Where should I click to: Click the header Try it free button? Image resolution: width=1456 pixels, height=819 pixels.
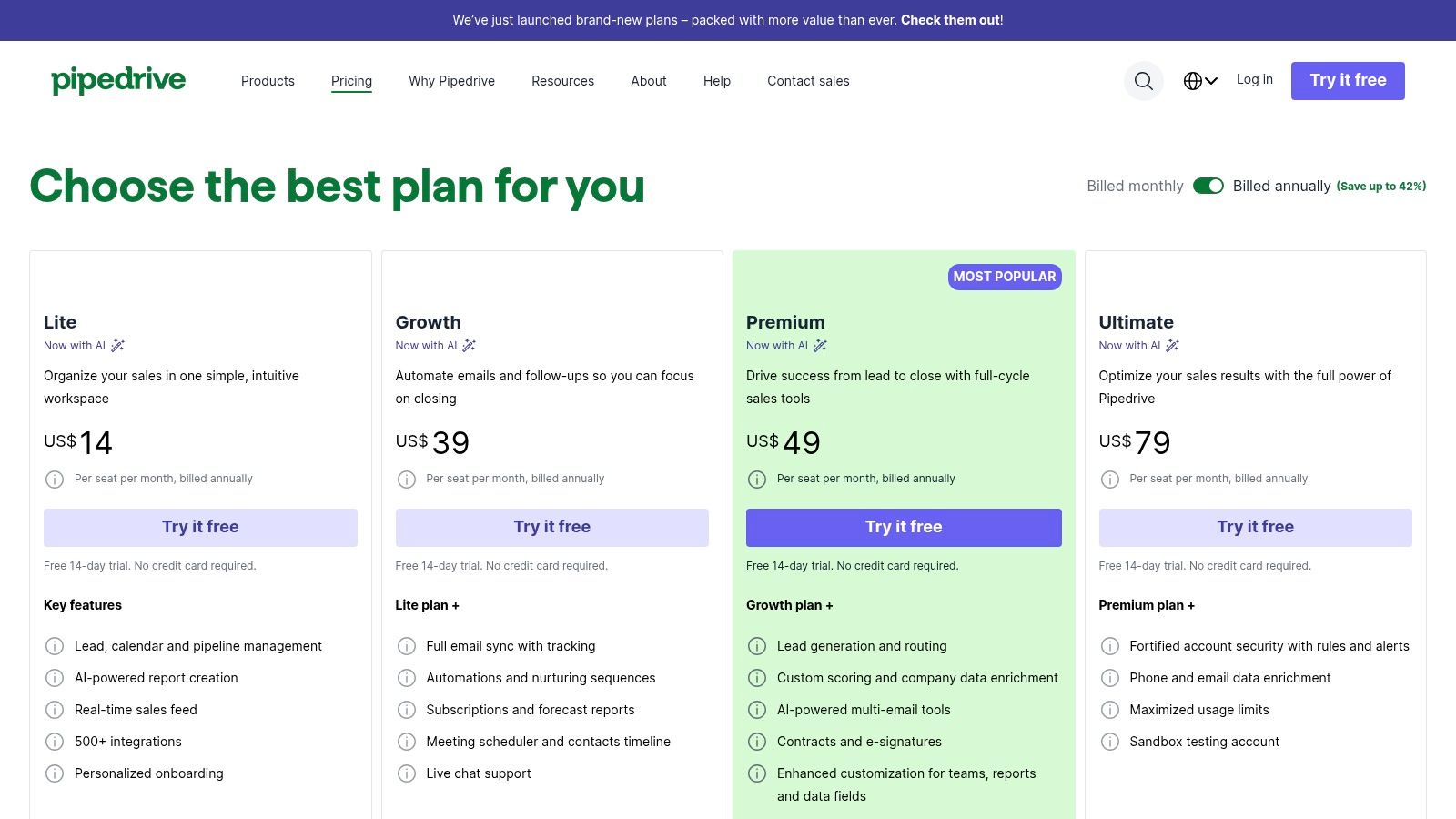1348,81
